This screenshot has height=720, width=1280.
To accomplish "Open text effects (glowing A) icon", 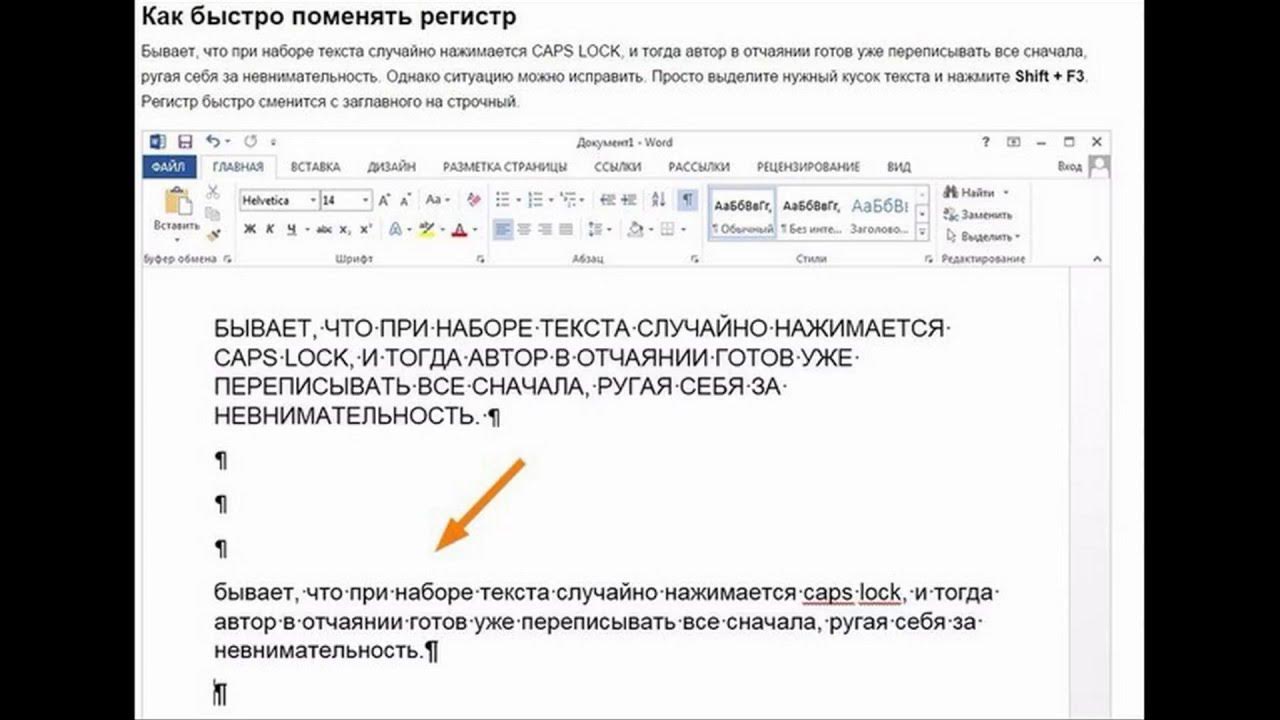I will tap(395, 230).
